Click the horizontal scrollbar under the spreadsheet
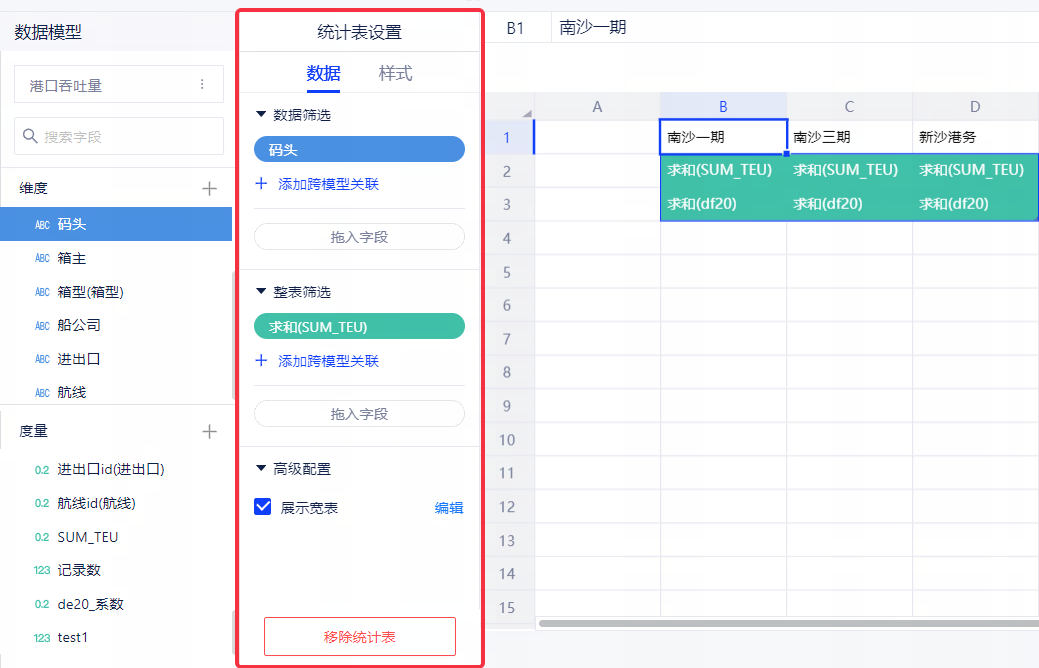The height and width of the screenshot is (668, 1039). coord(780,624)
